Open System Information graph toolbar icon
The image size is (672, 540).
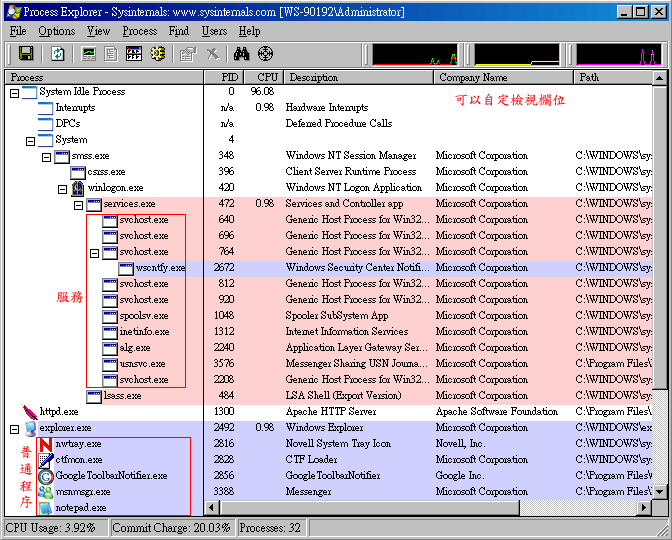(89, 54)
